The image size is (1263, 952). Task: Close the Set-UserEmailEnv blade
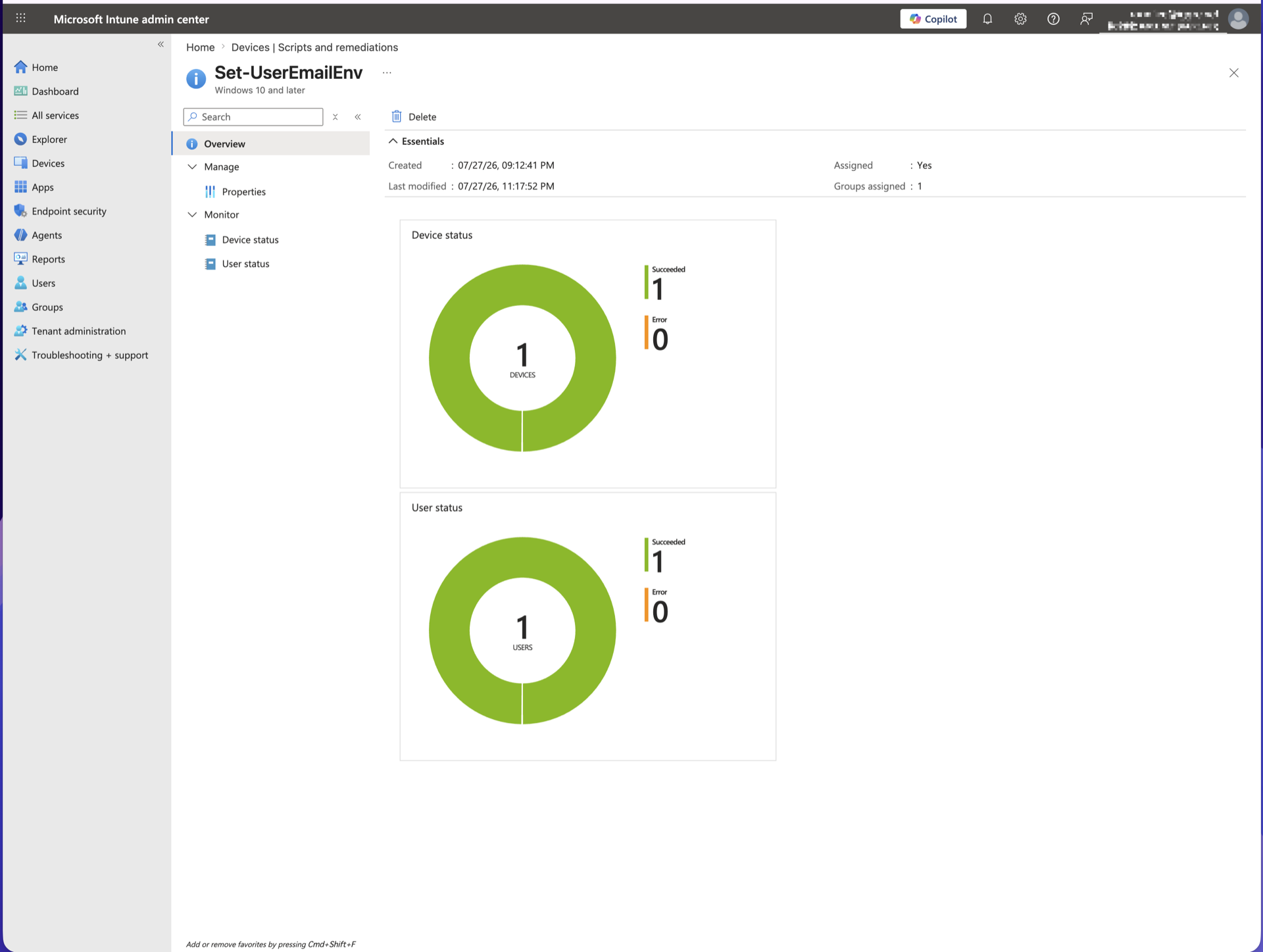tap(1234, 73)
